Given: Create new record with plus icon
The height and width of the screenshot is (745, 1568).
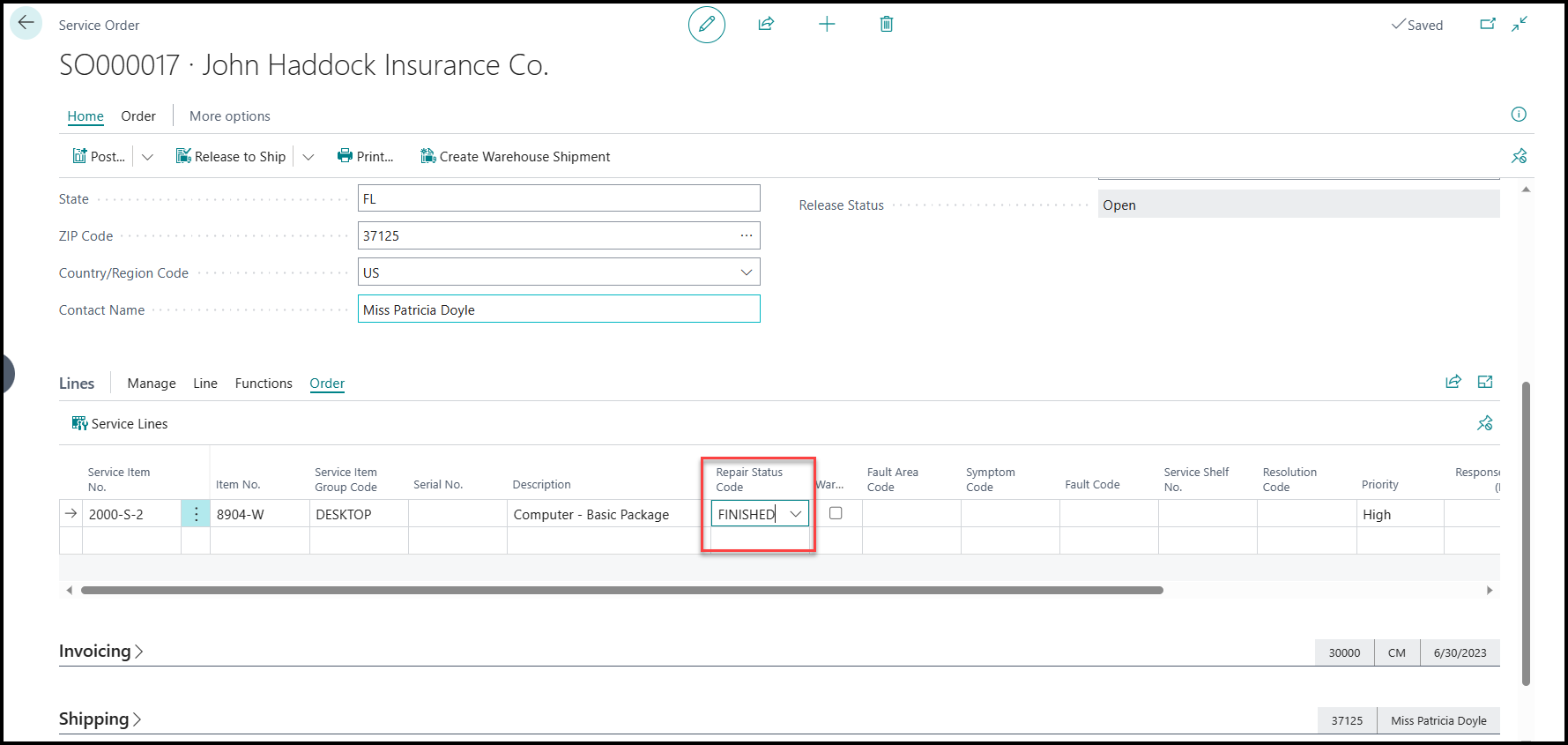Looking at the screenshot, I should pos(827,25).
